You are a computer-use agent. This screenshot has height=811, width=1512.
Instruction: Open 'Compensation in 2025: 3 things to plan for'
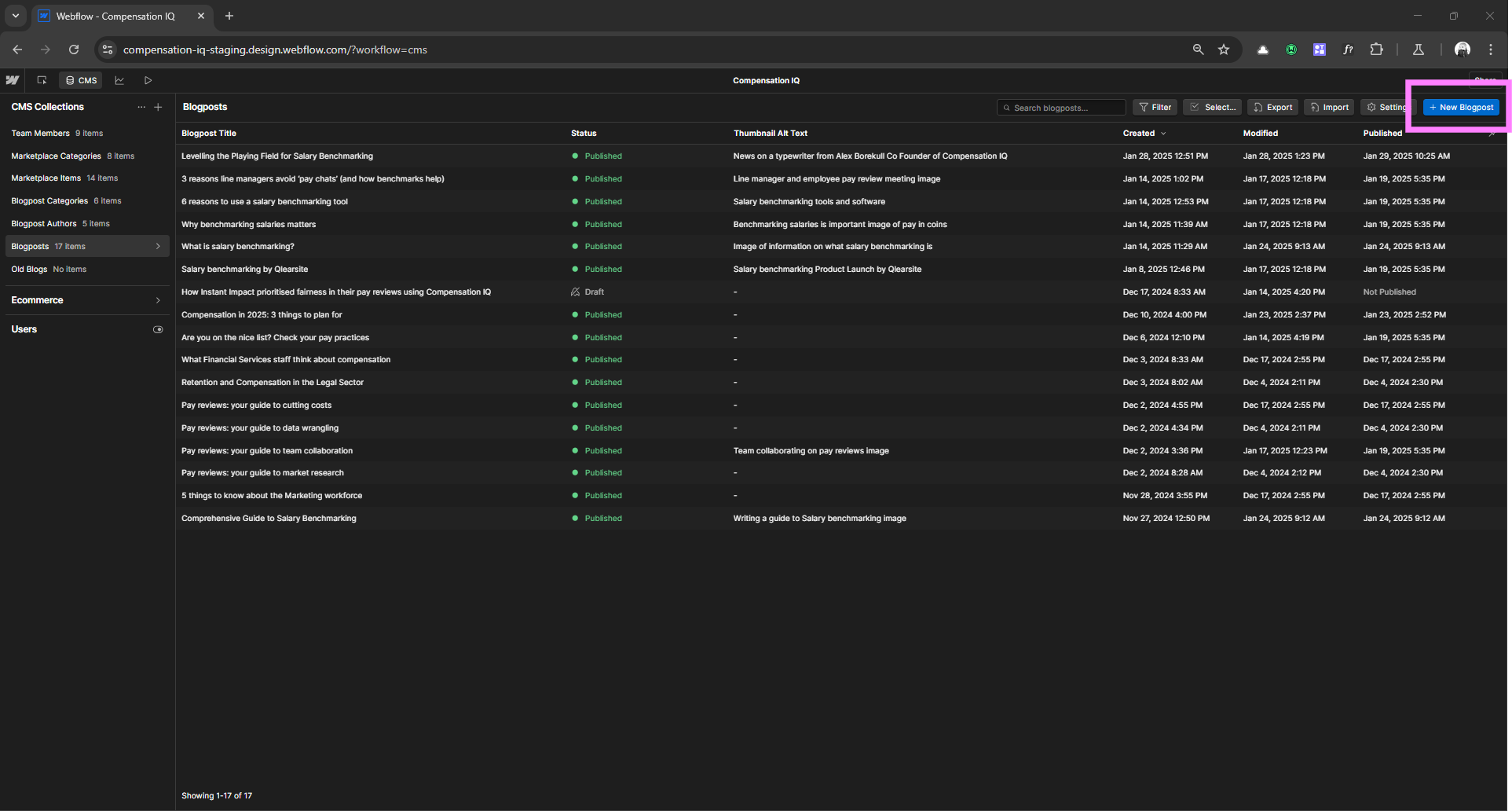pyautogui.click(x=262, y=315)
